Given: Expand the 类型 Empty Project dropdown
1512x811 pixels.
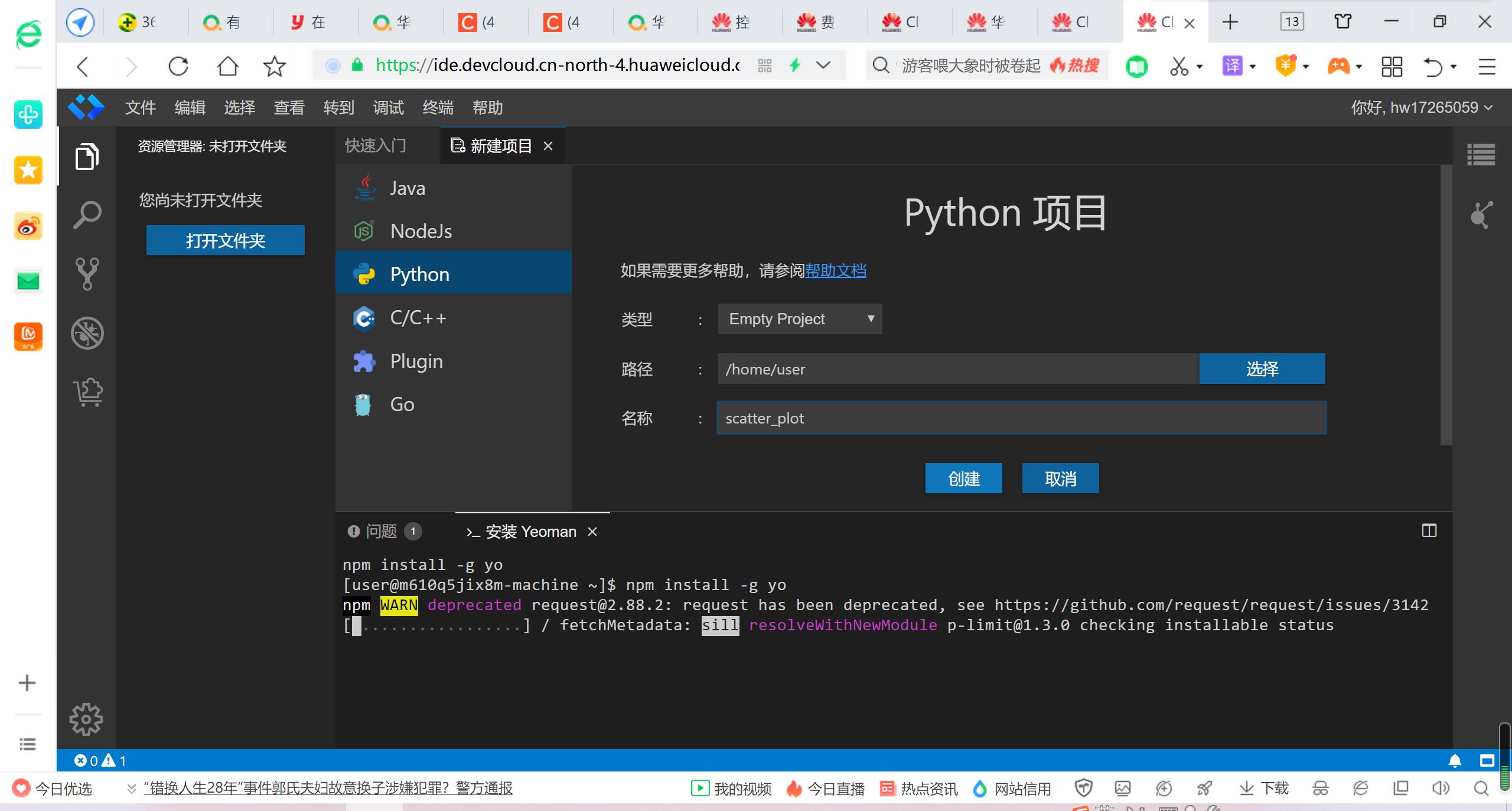Looking at the screenshot, I should 799,319.
